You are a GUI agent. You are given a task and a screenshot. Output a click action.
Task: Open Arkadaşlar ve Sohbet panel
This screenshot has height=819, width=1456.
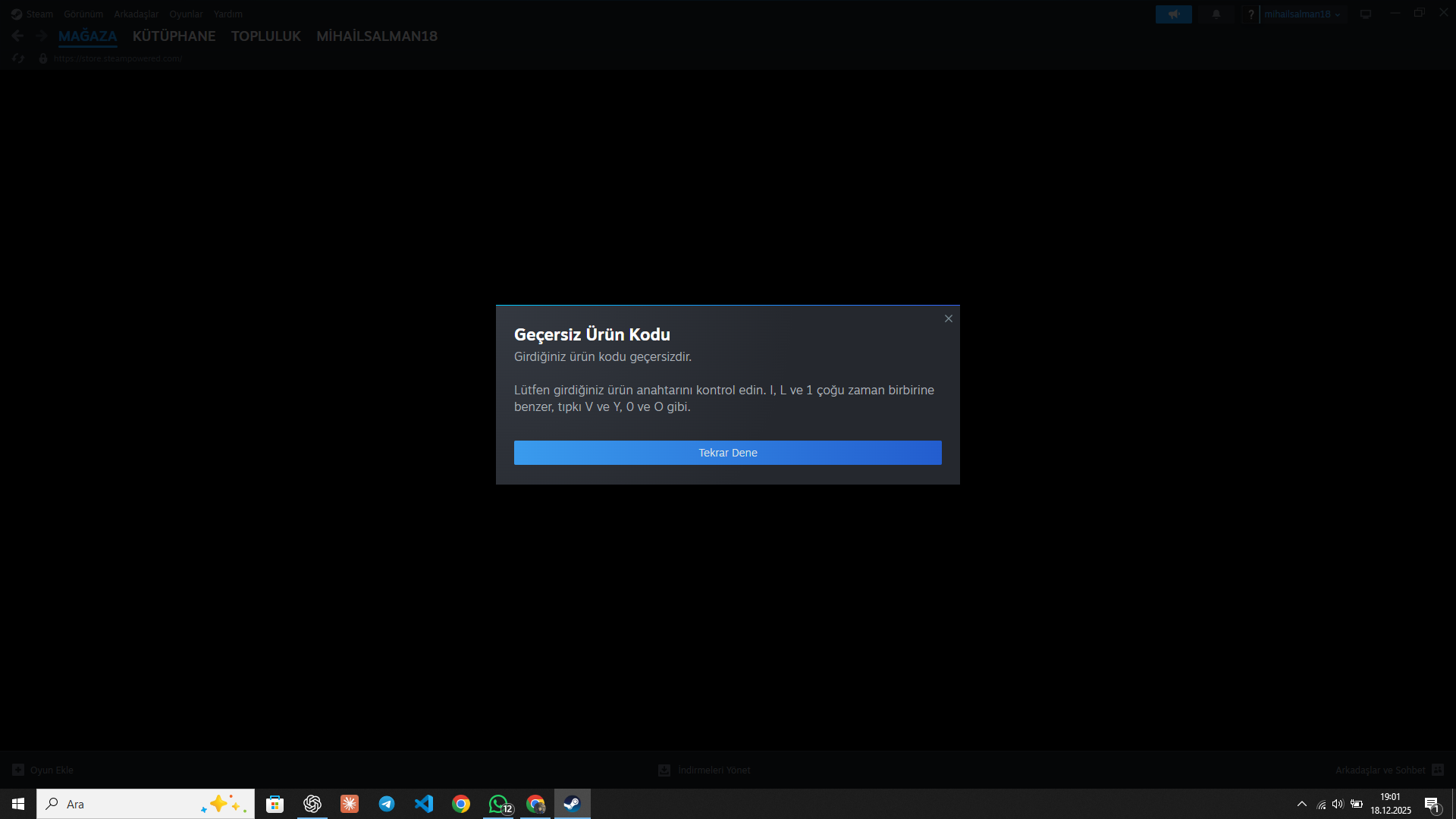[x=1389, y=770]
